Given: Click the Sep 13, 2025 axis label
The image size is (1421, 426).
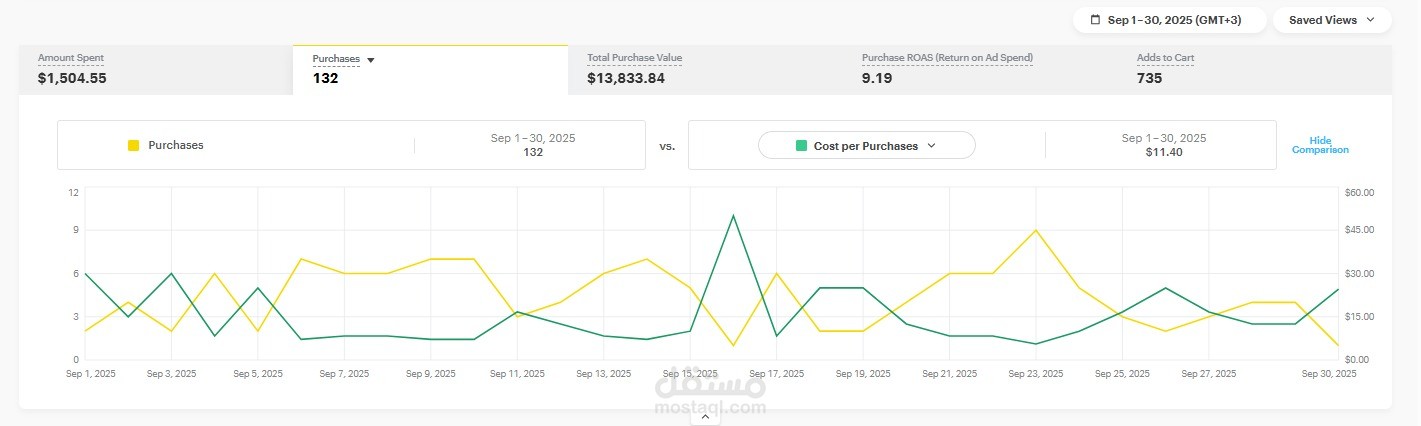Looking at the screenshot, I should coord(604,374).
